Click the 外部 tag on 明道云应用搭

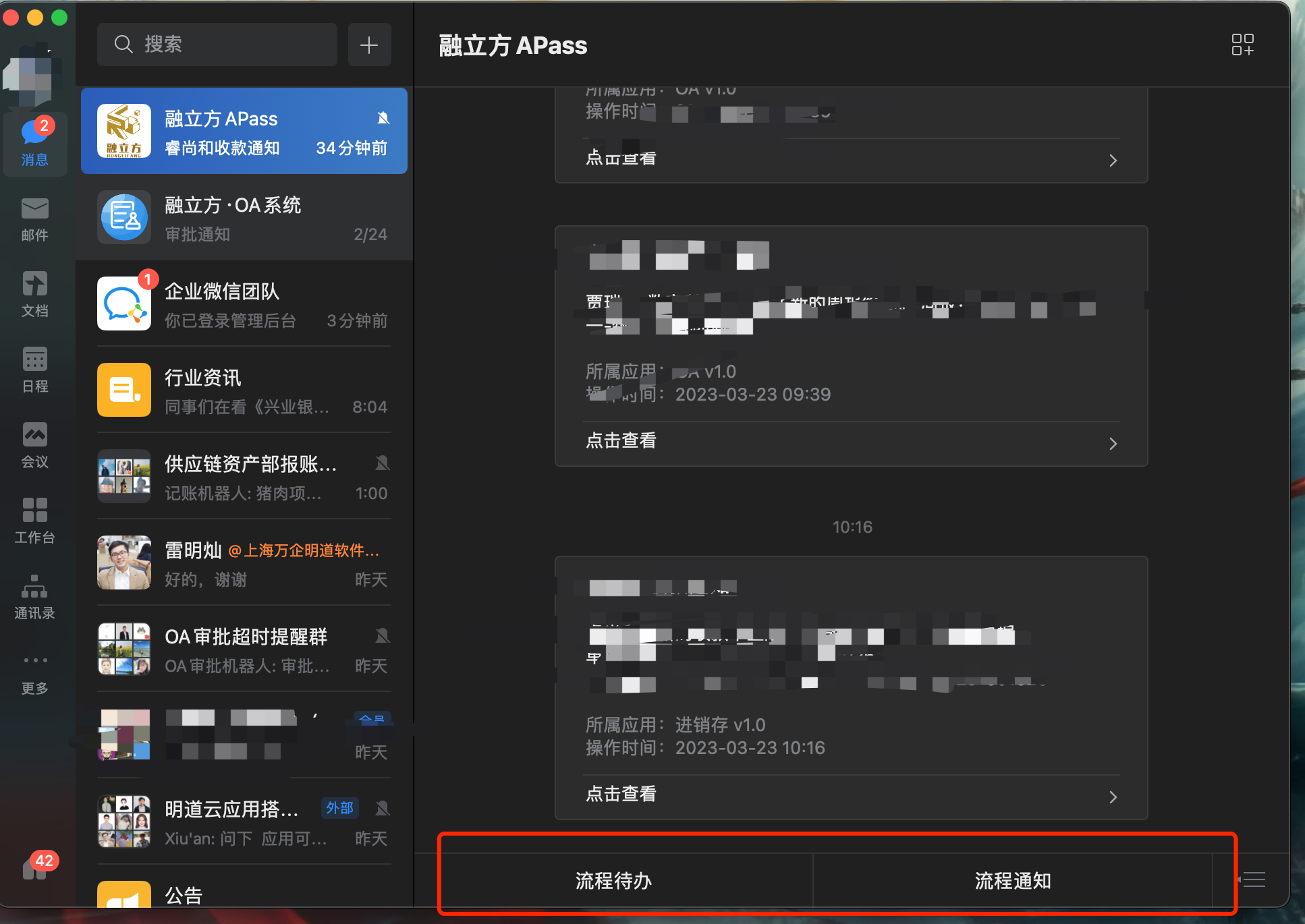click(x=339, y=808)
